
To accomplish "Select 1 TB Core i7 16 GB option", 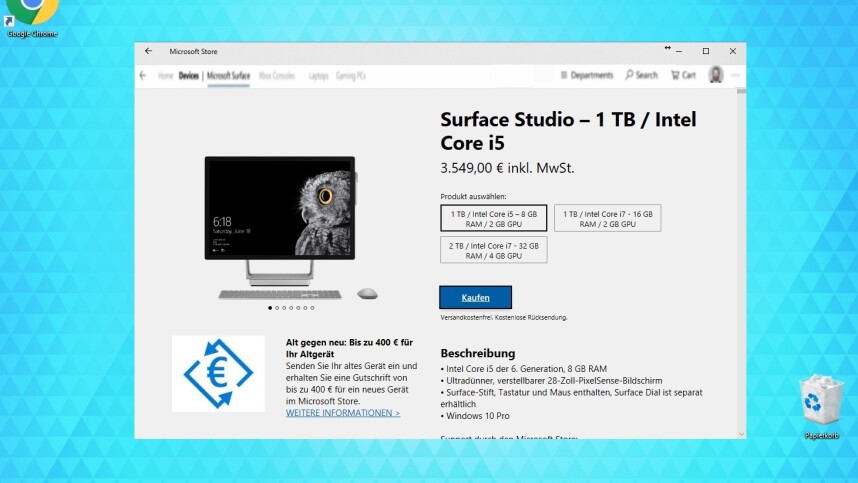I will click(607, 218).
